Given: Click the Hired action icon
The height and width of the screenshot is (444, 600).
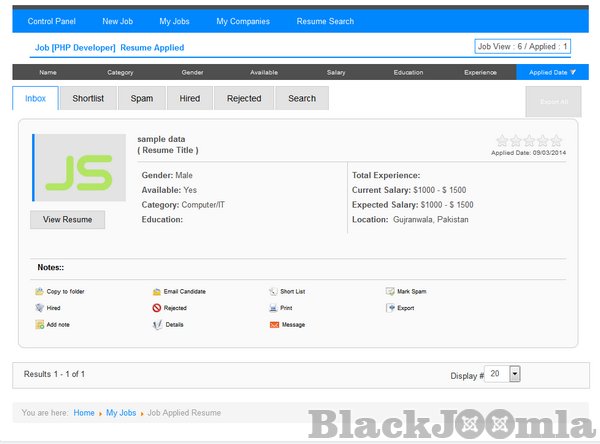Looking at the screenshot, I should (39, 308).
